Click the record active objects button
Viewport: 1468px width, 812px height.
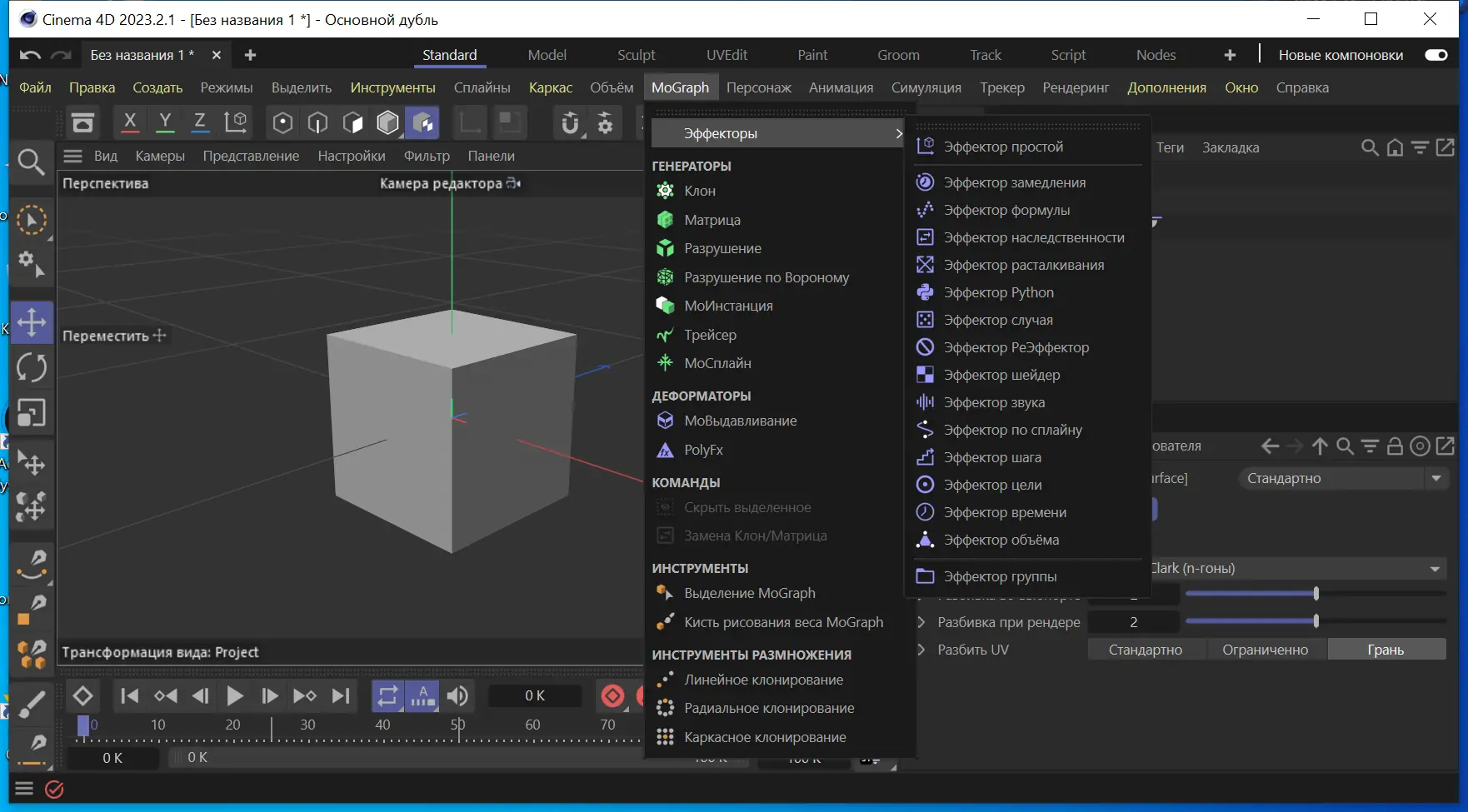pos(612,695)
